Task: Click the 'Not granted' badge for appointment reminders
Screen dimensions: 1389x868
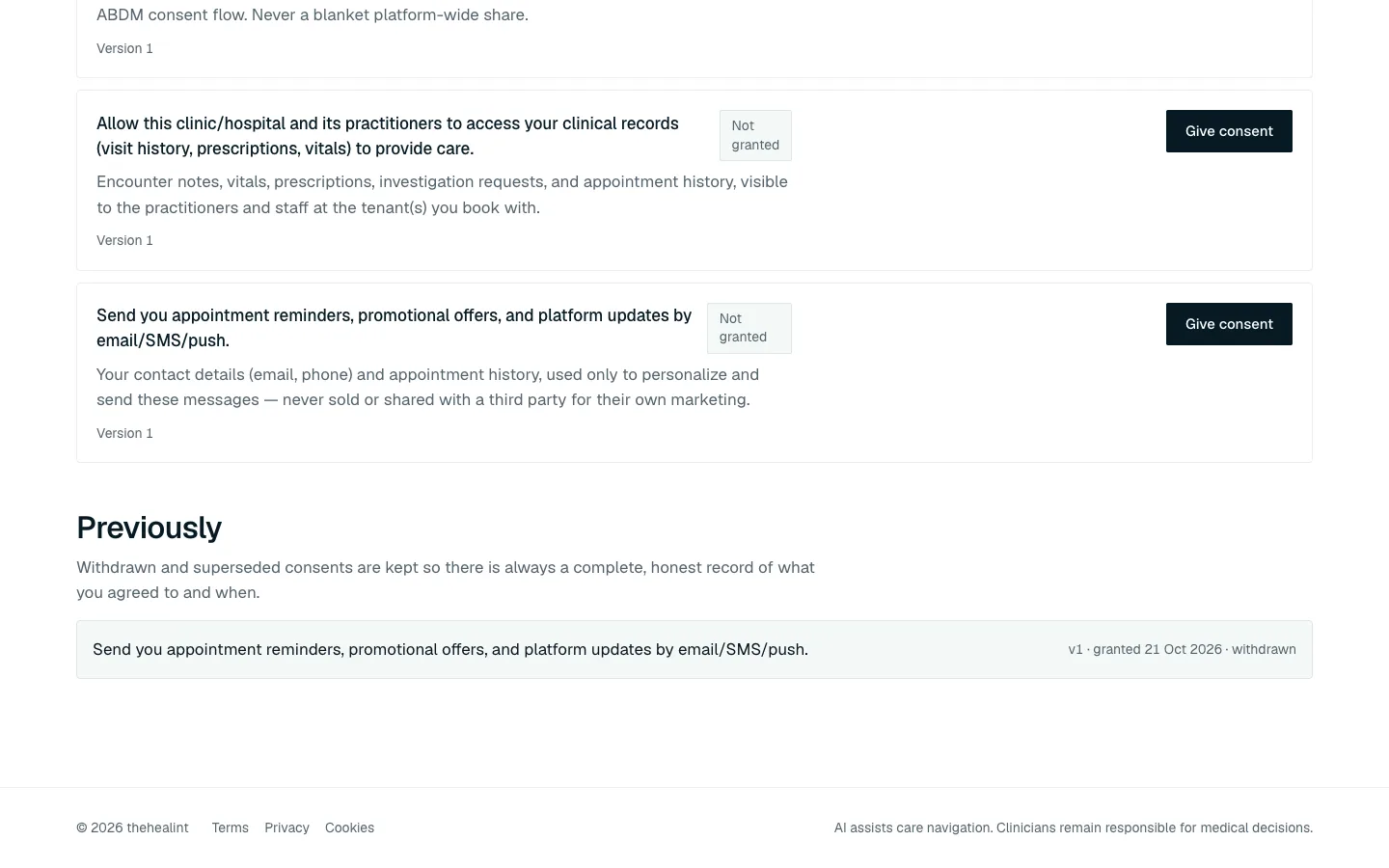Action: point(749,328)
